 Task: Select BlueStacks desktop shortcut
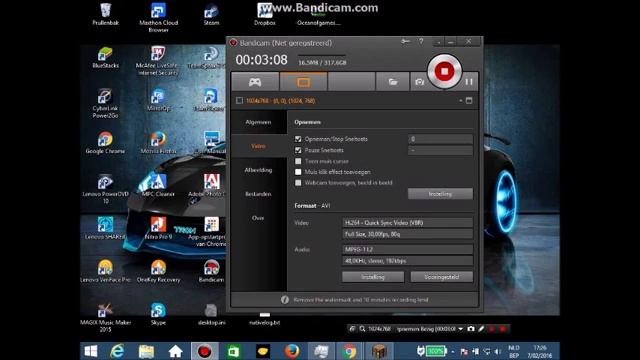pos(105,57)
